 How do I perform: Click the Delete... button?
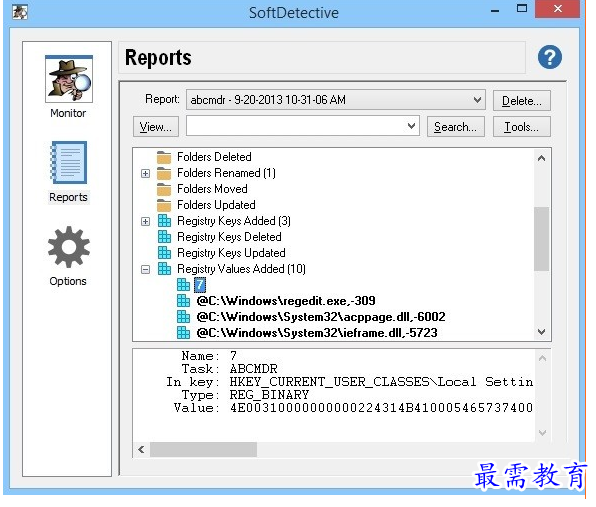(x=522, y=101)
